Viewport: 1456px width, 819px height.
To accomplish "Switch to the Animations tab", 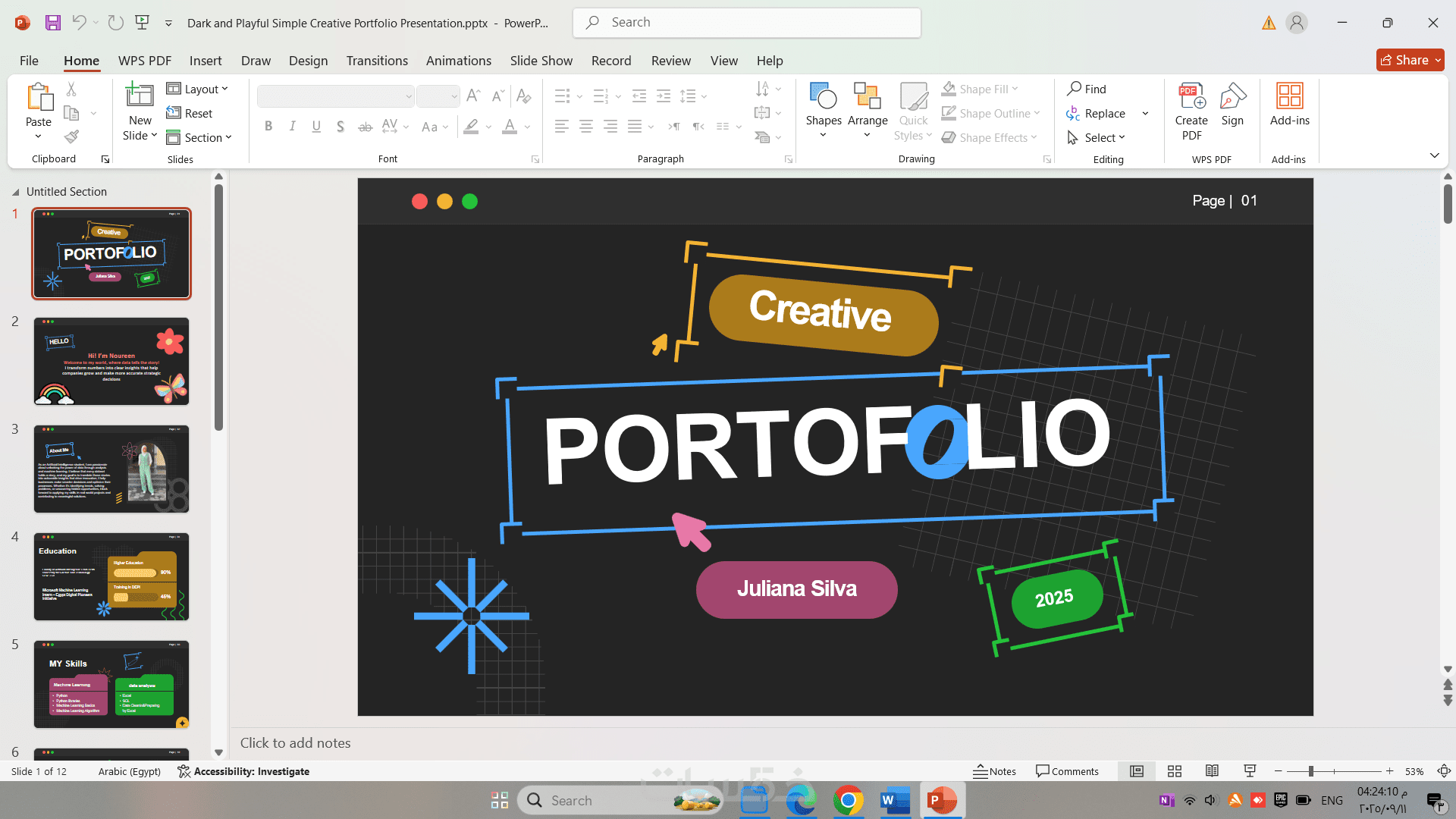I will [x=458, y=61].
